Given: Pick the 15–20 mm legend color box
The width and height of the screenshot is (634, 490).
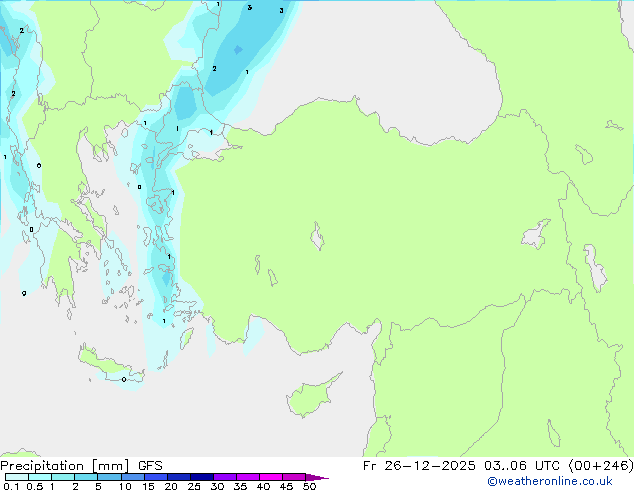Looking at the screenshot, I should 156,477.
